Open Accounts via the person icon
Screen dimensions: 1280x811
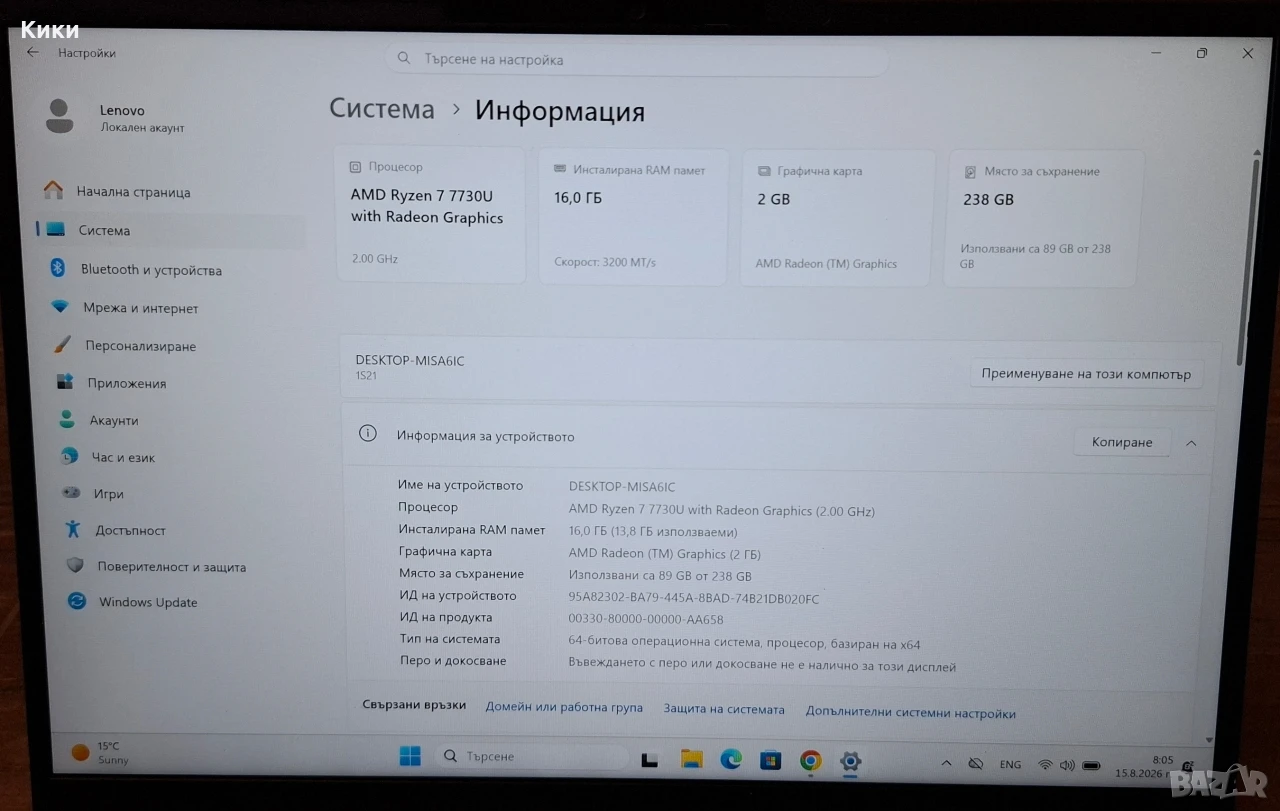67,420
